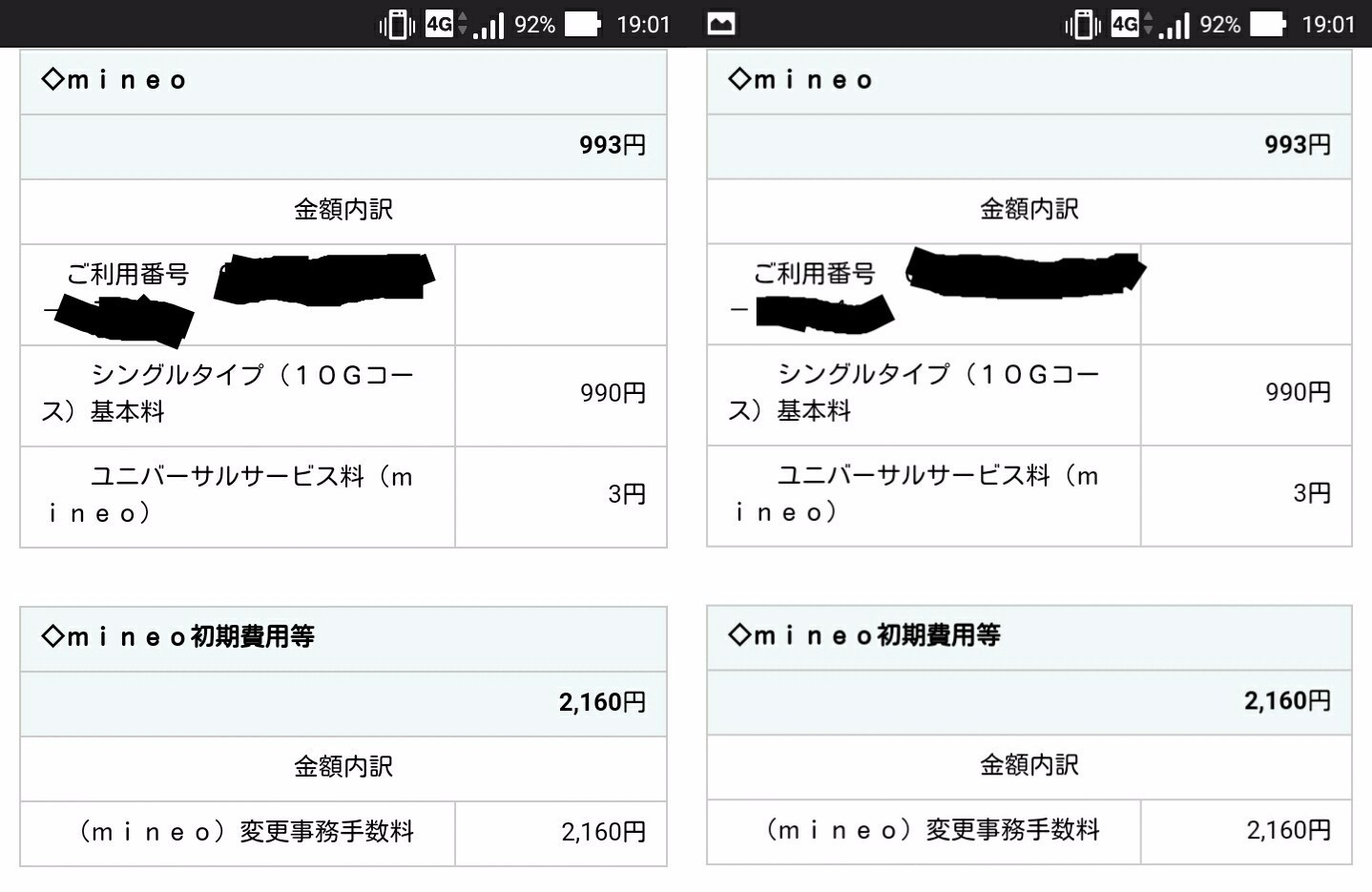Tap the vibrate mode icon in right screenshot
The width and height of the screenshot is (1372, 892).
pyautogui.click(x=1083, y=24)
